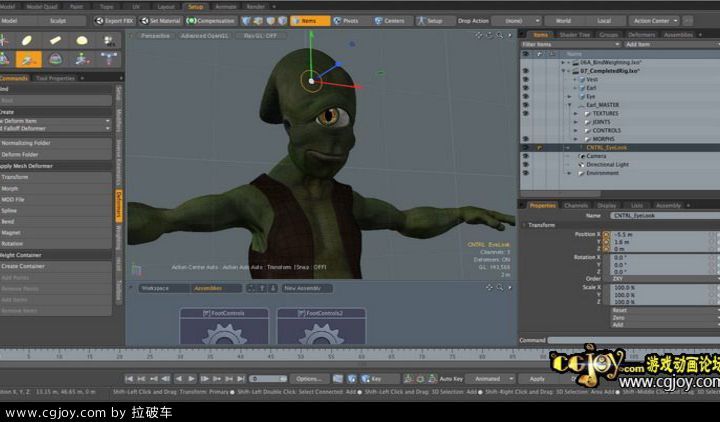The image size is (720, 422).
Task: Expand the TEXTURES folder
Action: point(576,113)
